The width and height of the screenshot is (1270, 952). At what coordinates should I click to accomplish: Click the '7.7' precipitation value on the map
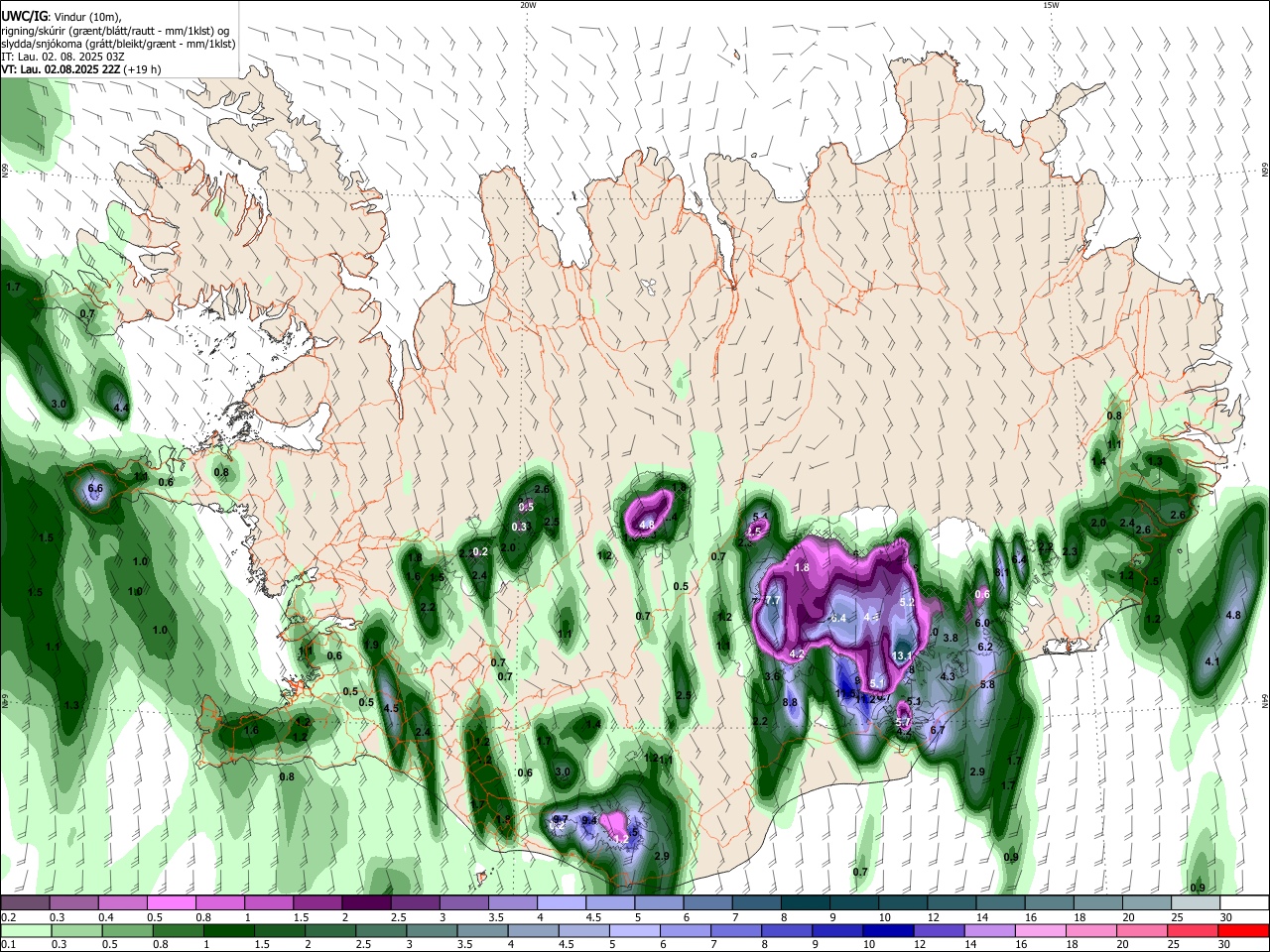(773, 601)
